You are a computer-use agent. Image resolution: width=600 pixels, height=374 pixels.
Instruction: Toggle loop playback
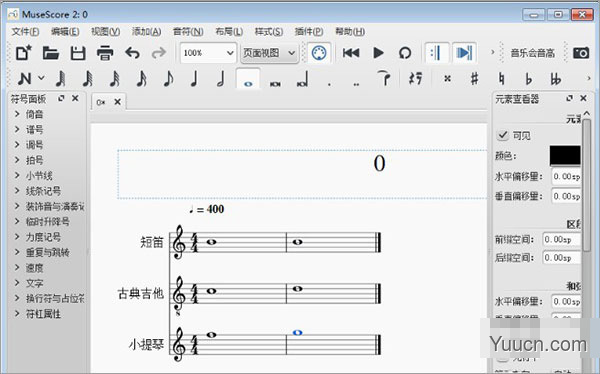(x=405, y=53)
